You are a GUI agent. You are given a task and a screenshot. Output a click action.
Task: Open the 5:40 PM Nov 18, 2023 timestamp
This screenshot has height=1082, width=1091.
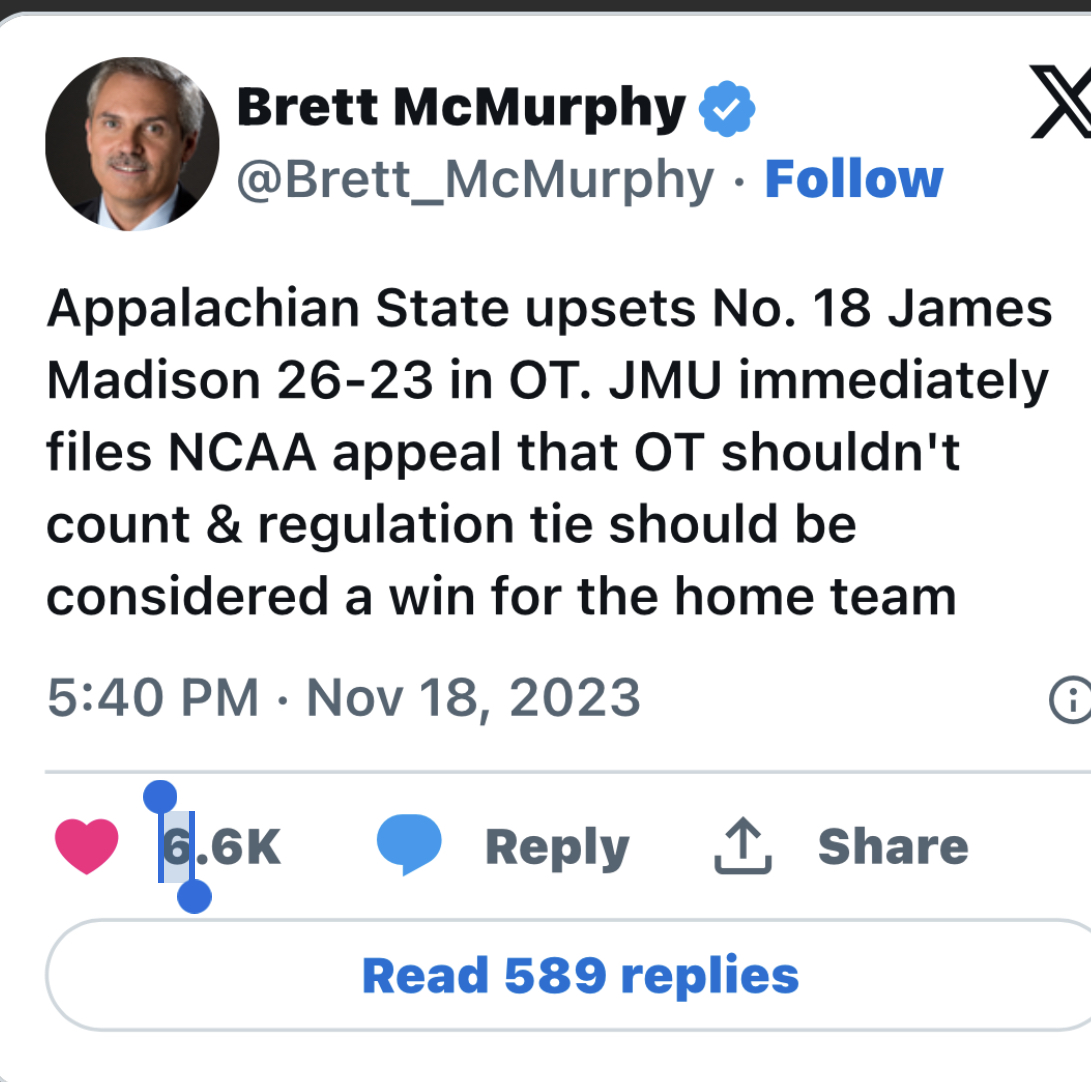point(343,697)
